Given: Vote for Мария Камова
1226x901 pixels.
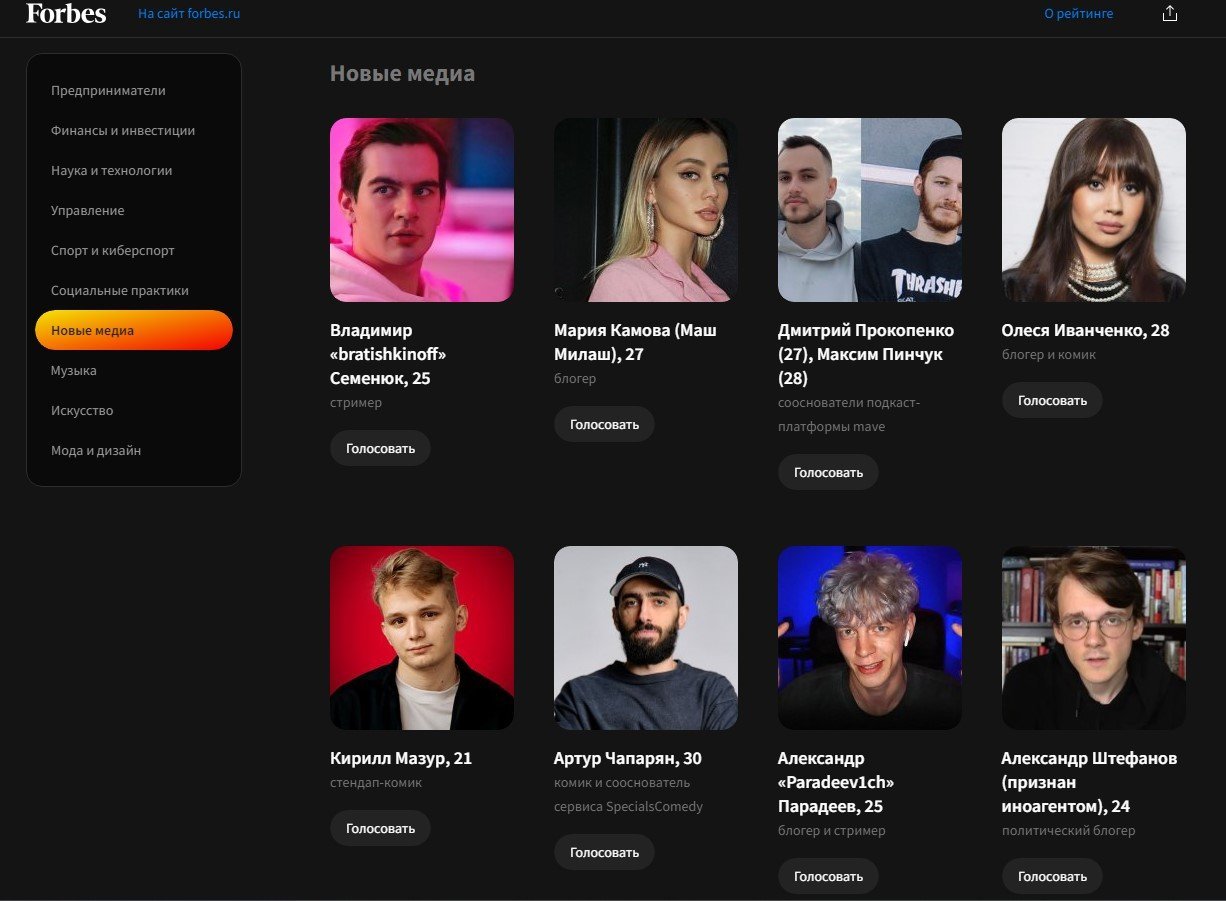Looking at the screenshot, I should pyautogui.click(x=604, y=424).
